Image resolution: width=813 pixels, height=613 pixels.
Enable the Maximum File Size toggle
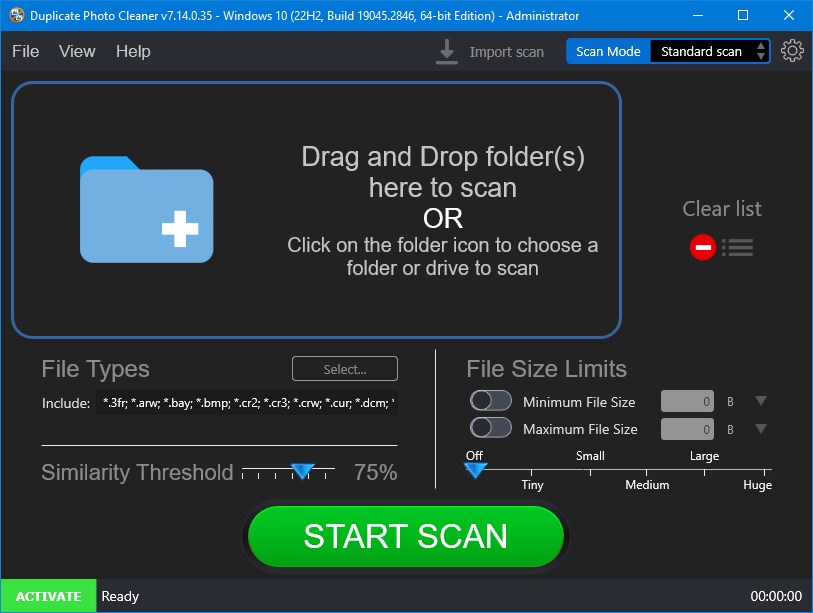coord(490,426)
